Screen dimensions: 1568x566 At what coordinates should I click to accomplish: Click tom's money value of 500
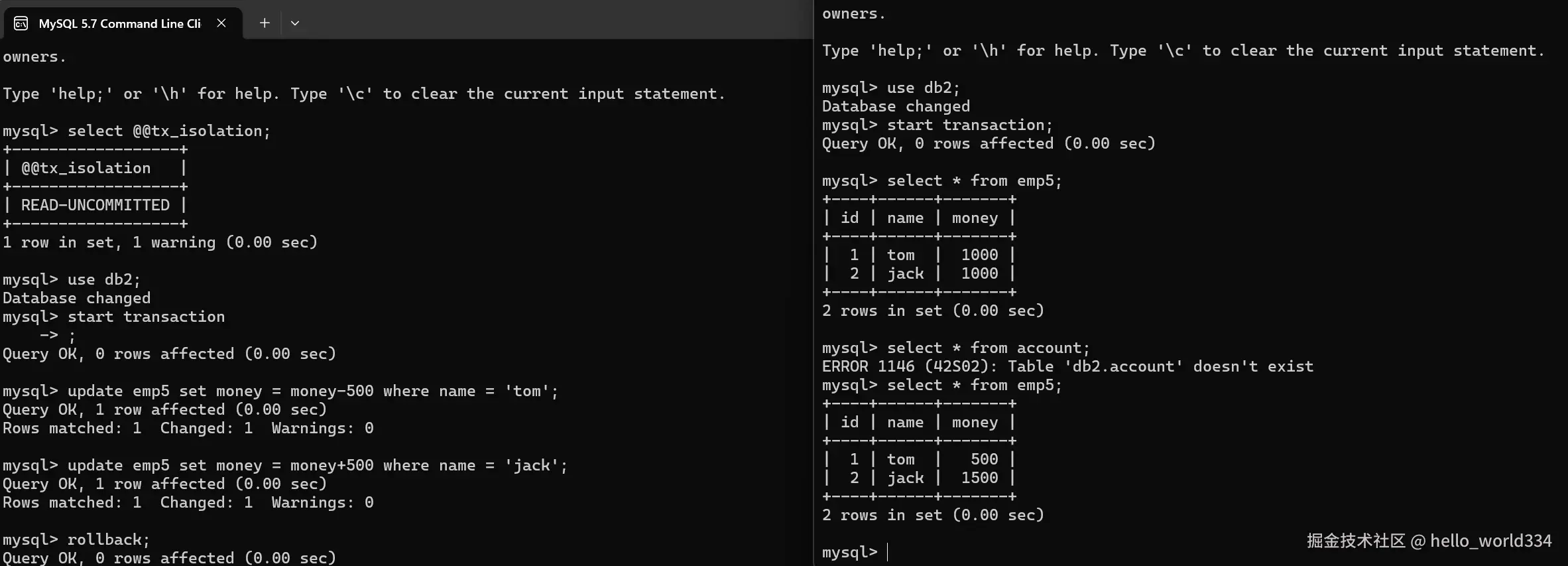(984, 459)
